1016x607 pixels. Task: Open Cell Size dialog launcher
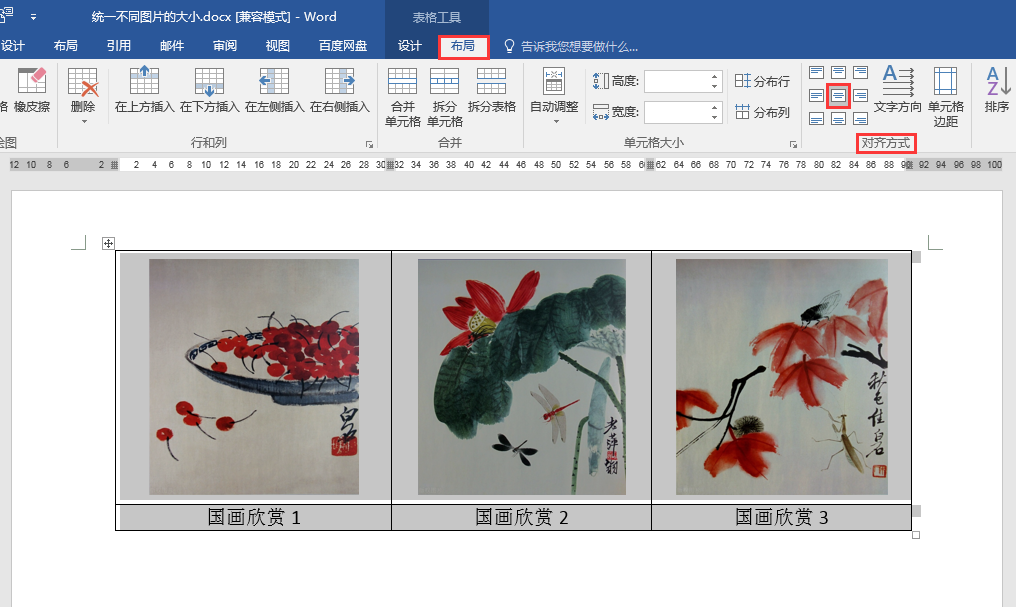click(792, 144)
